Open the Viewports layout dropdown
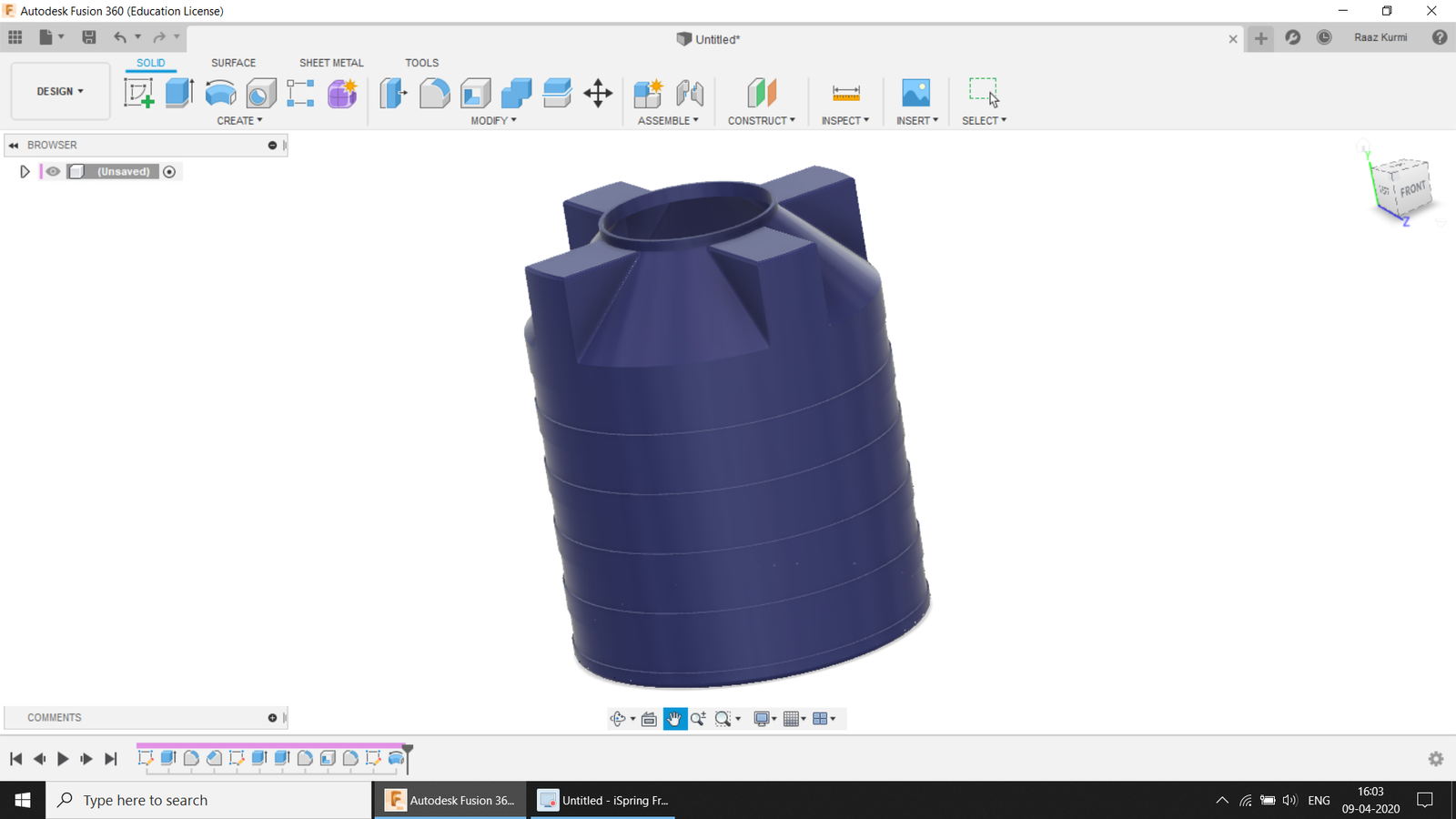Screen dimensions: 1456x819 click(x=824, y=719)
